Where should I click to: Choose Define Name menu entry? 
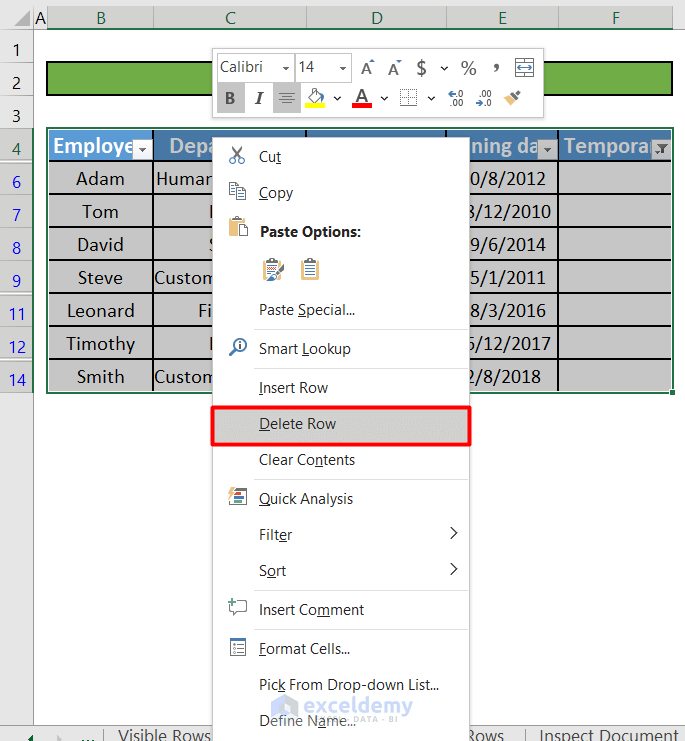[341, 720]
